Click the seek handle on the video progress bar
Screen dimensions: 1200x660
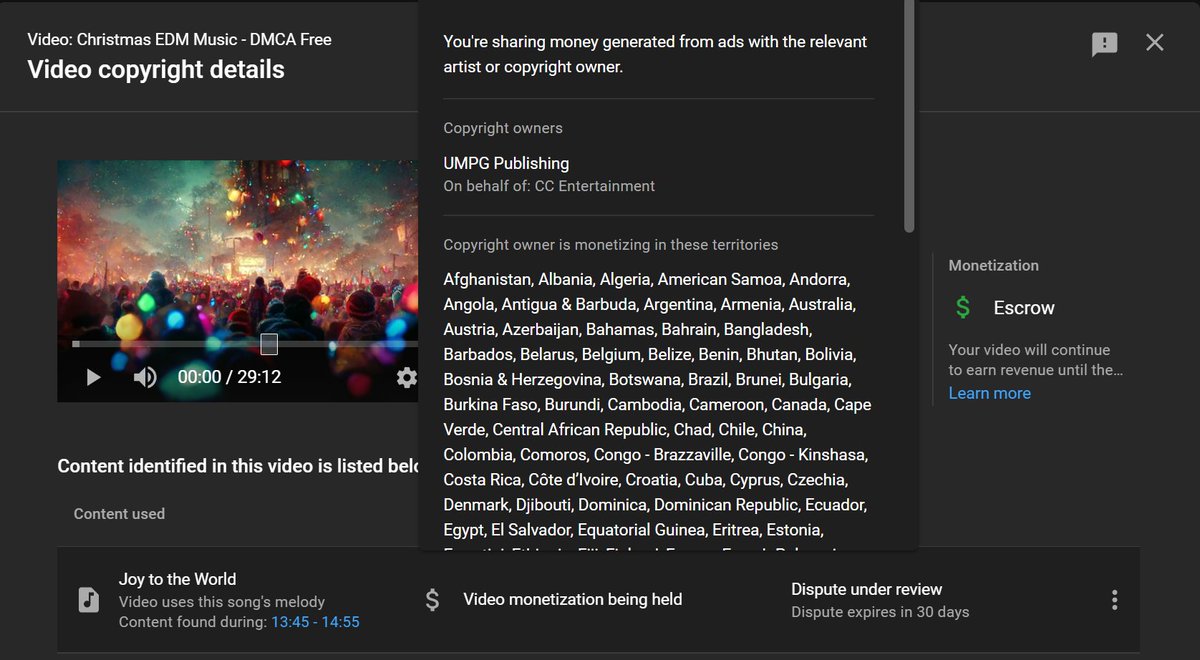pyautogui.click(x=269, y=343)
